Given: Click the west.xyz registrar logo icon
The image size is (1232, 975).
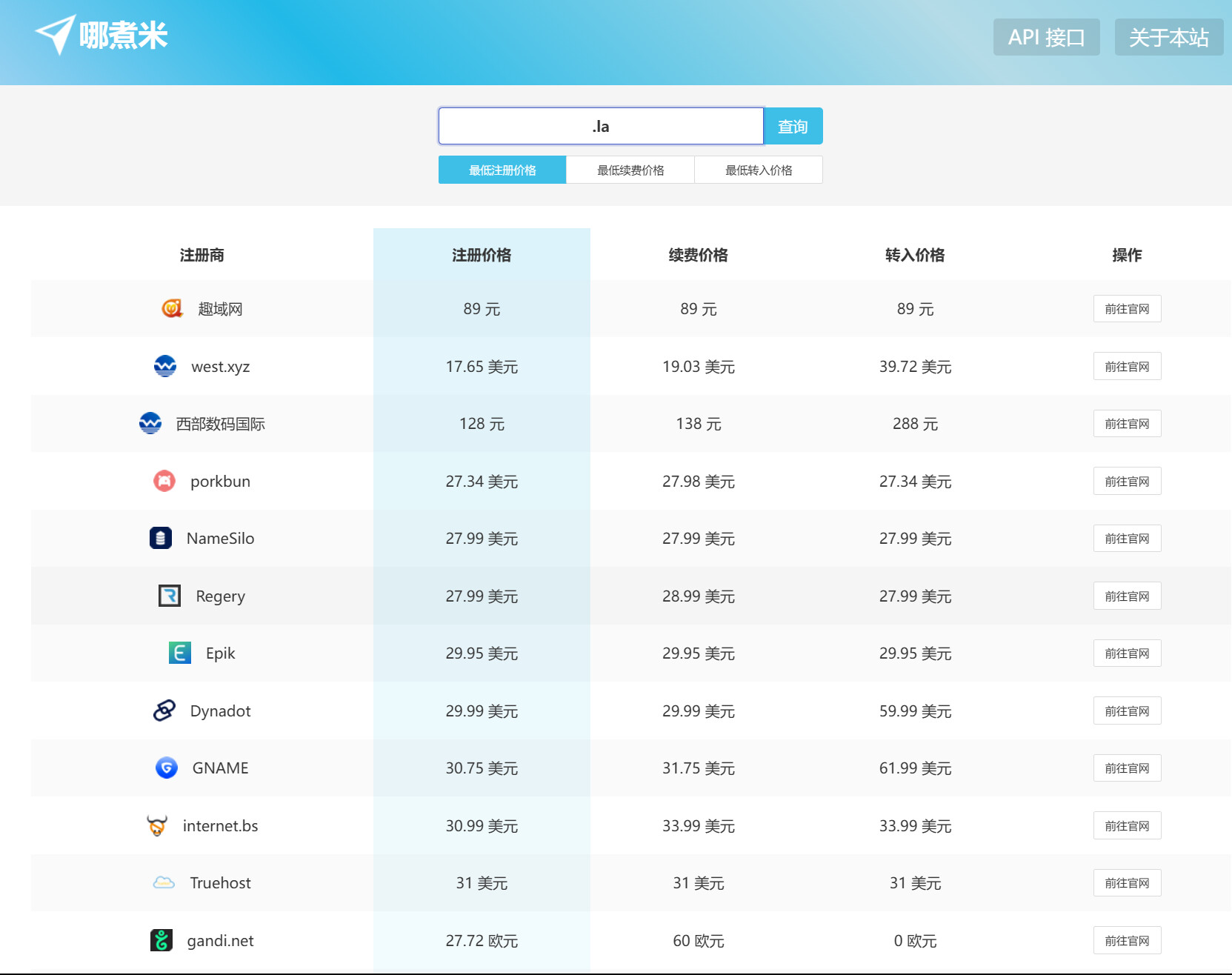Looking at the screenshot, I should pyautogui.click(x=165, y=366).
